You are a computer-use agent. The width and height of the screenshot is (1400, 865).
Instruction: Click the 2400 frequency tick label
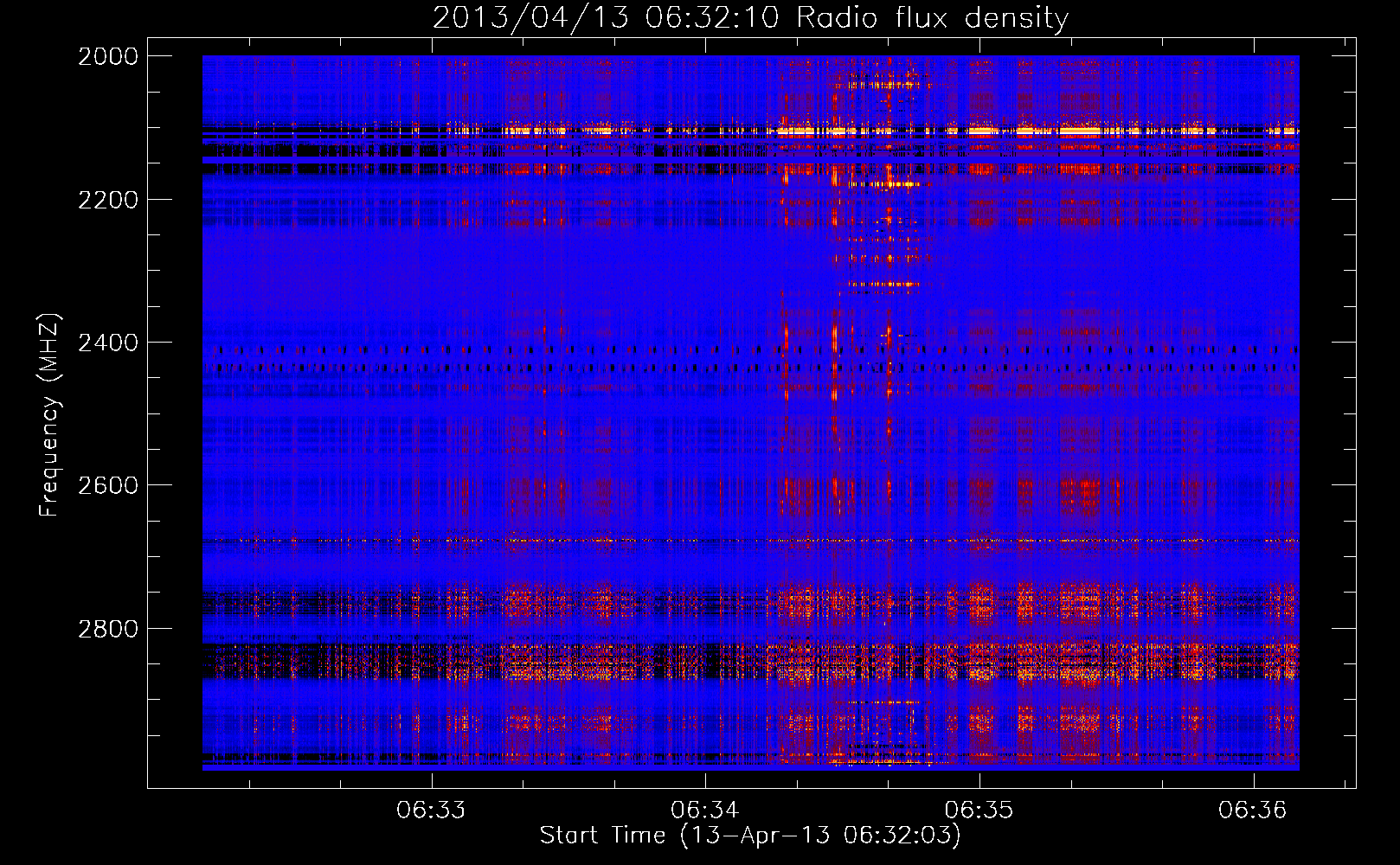[x=108, y=343]
